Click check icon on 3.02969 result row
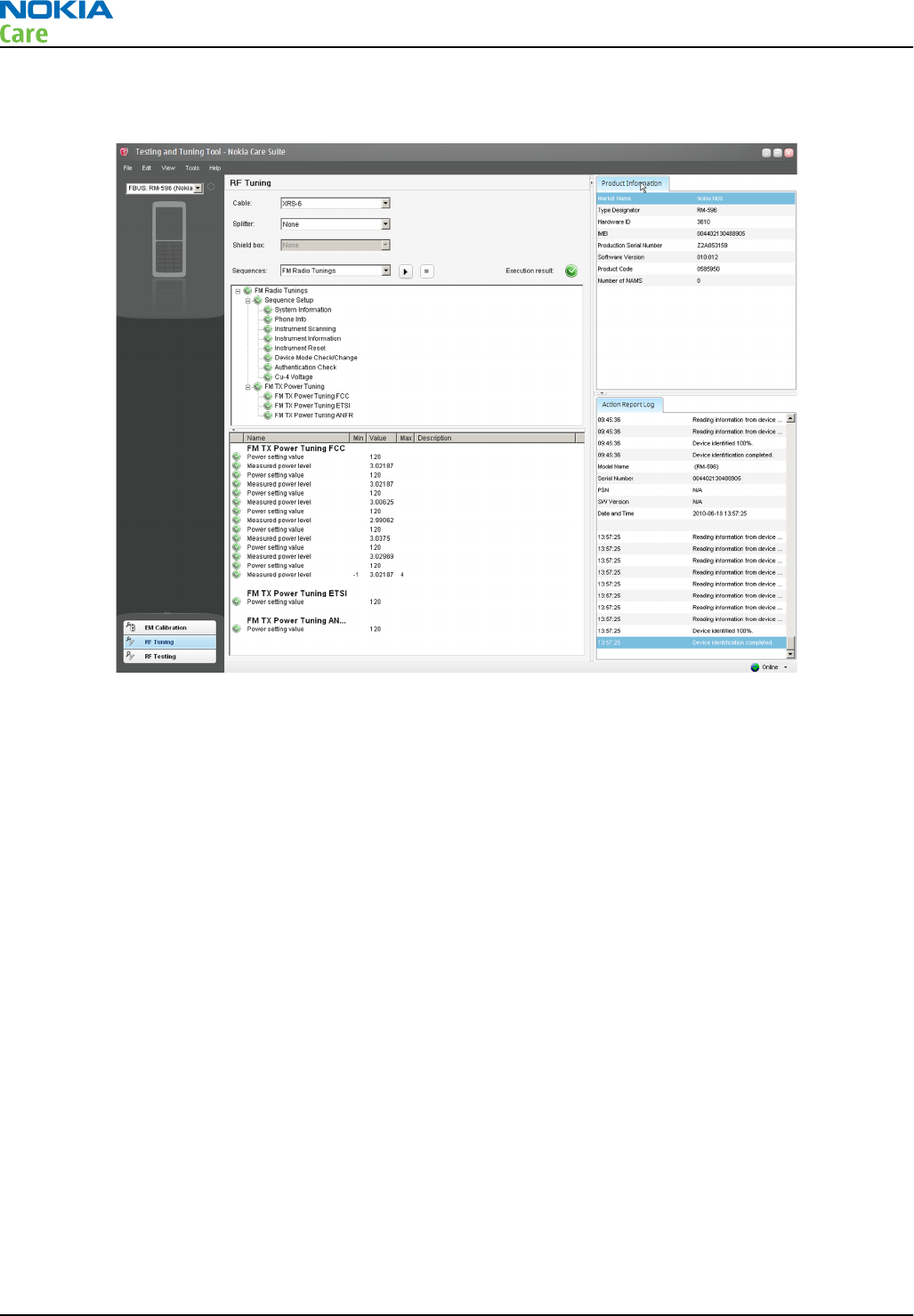Image resolution: width=914 pixels, height=1316 pixels. coord(237,557)
